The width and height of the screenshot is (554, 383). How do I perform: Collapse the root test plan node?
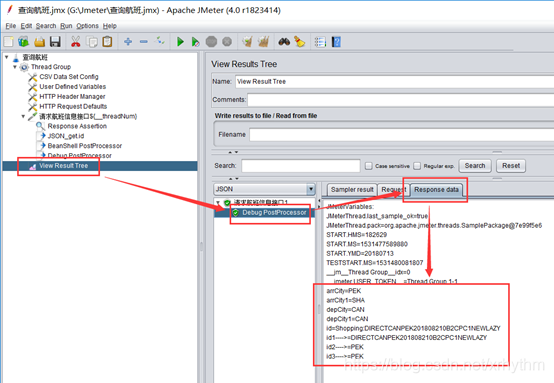(6, 57)
